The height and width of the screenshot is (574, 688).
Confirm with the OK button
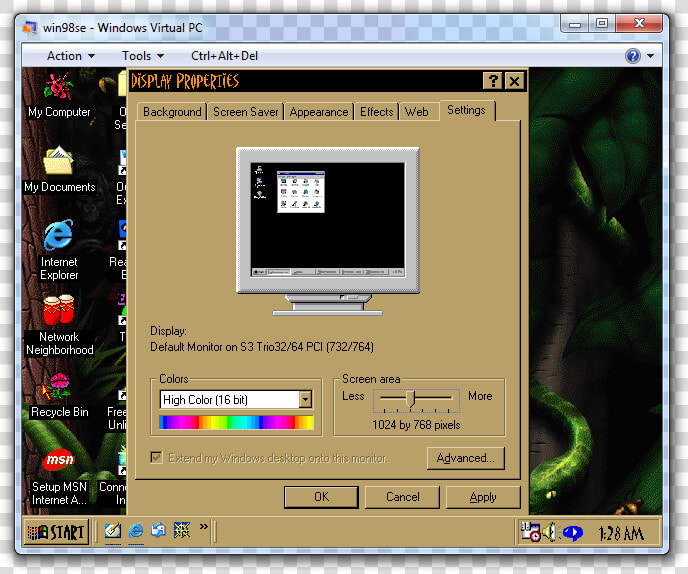pos(321,497)
